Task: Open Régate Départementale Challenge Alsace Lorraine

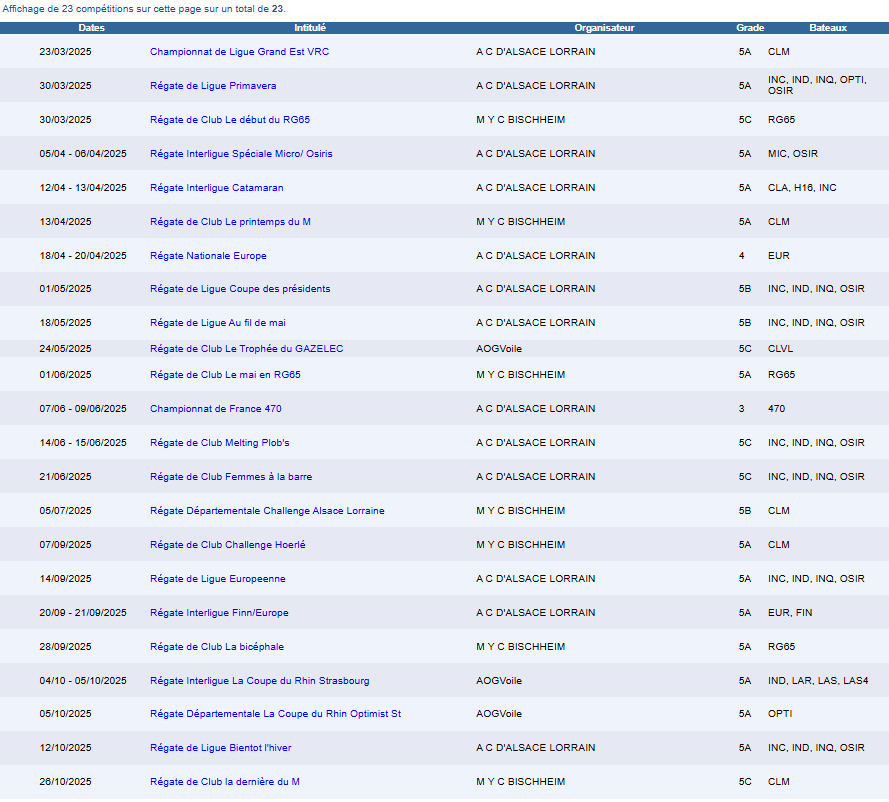Action: (x=267, y=511)
